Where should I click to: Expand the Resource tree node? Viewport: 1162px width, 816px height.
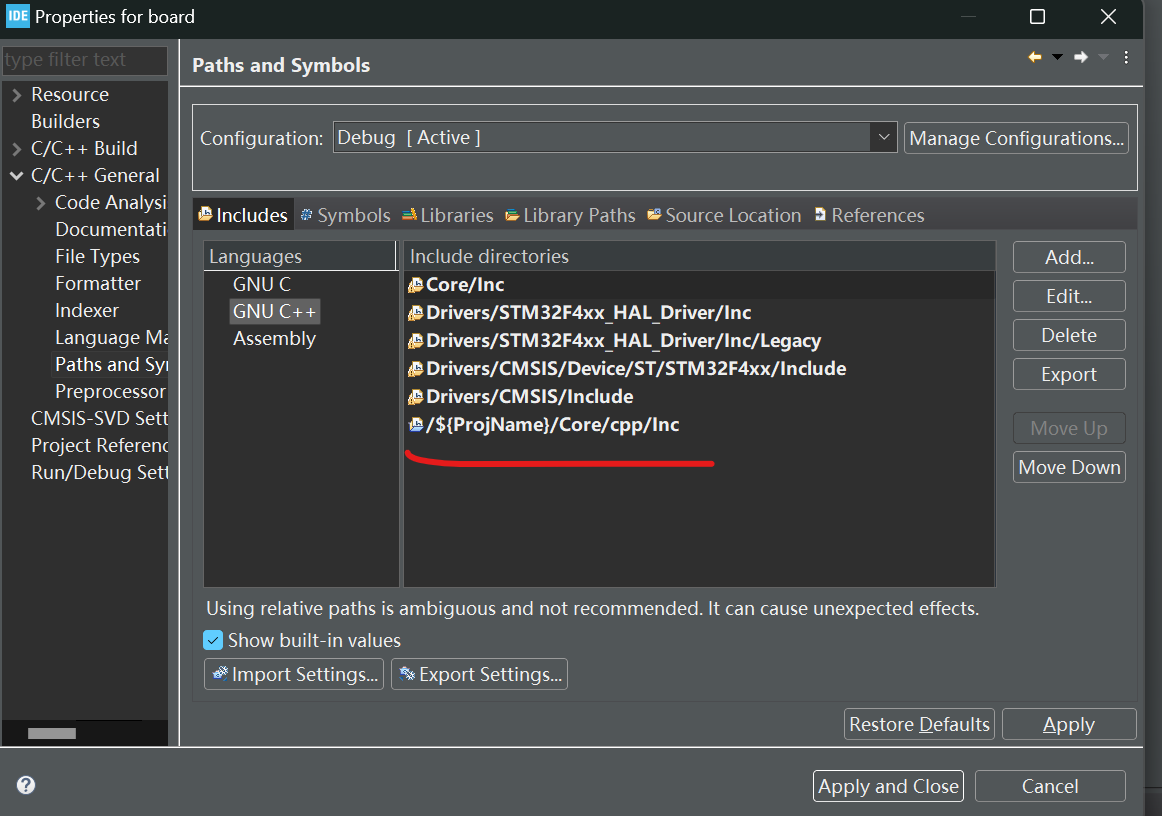tap(16, 95)
